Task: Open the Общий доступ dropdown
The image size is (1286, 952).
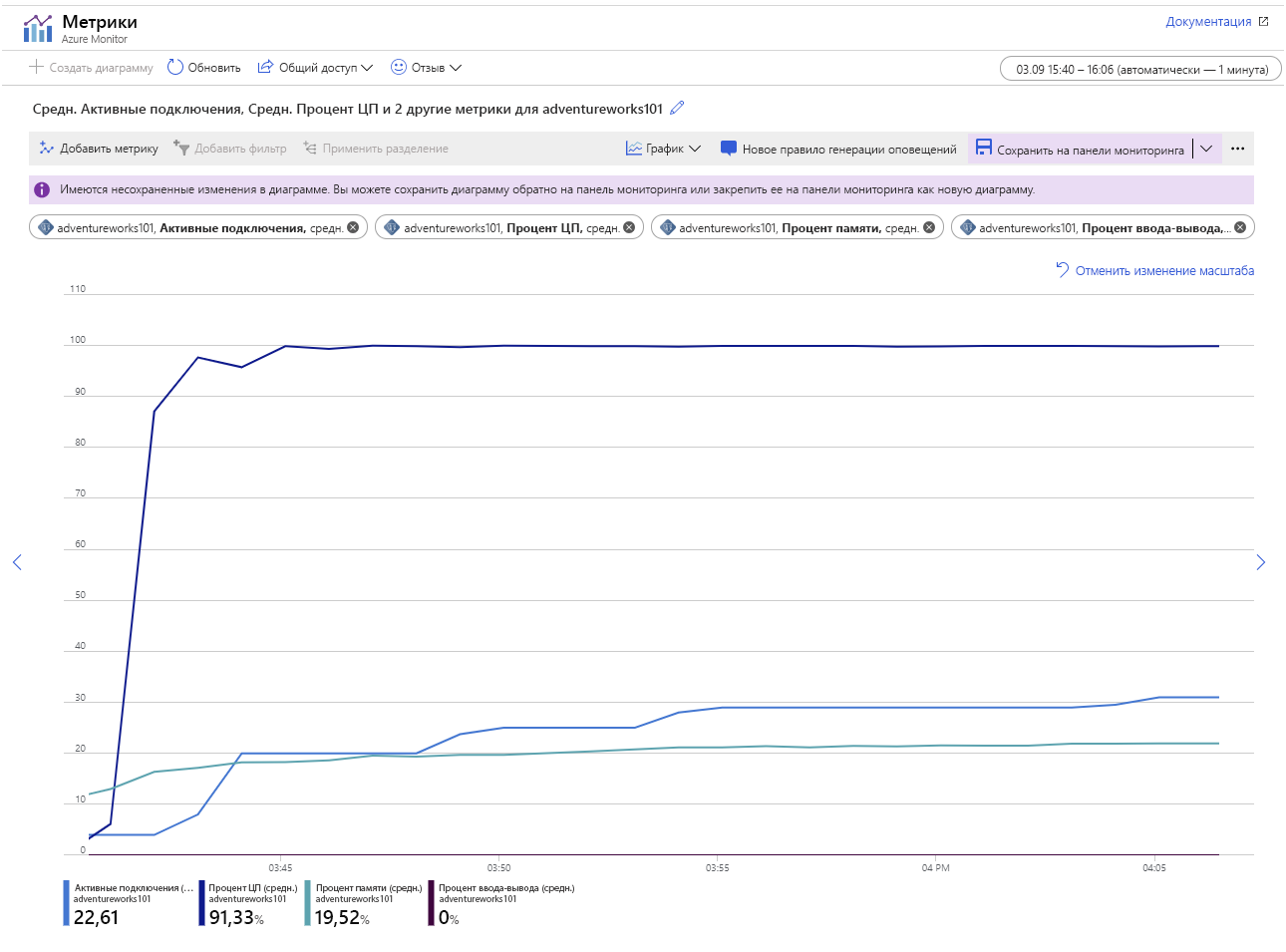Action: point(315,68)
